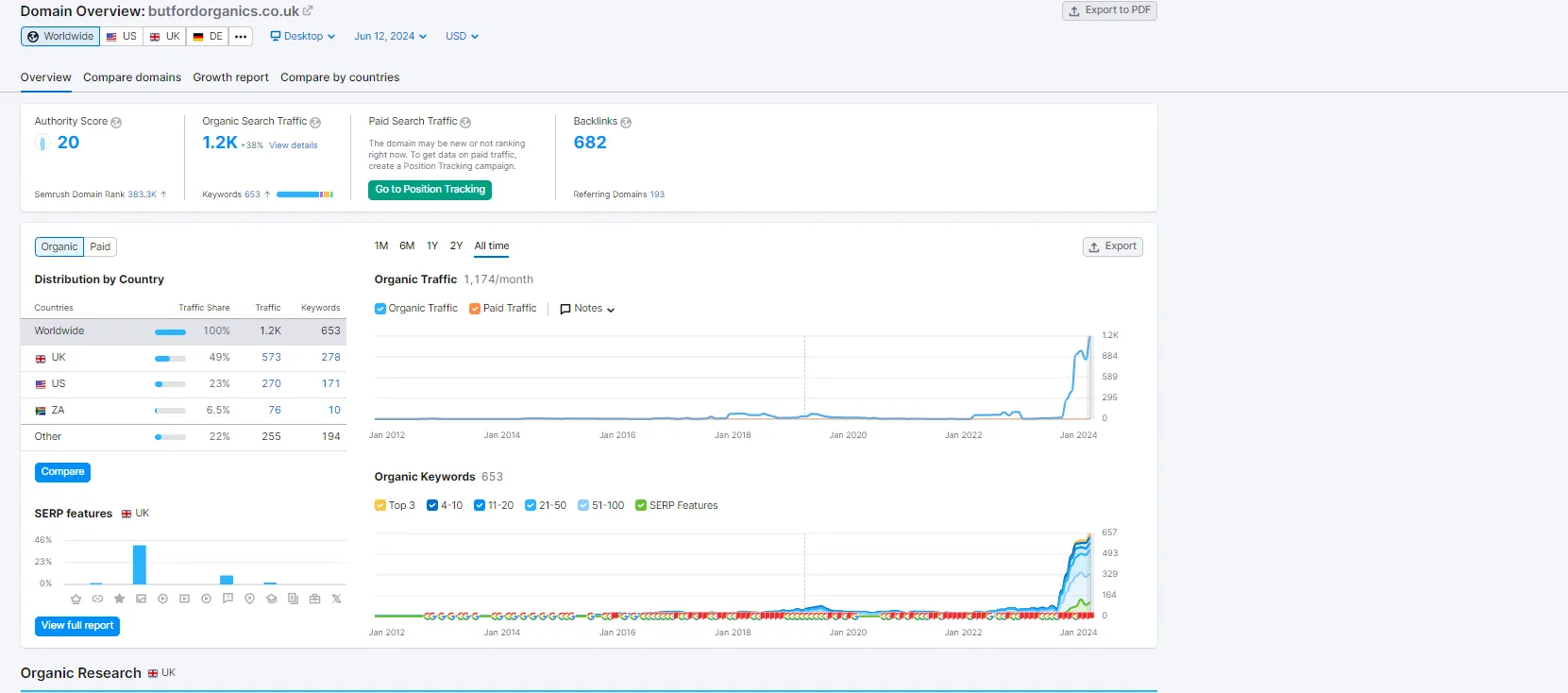Toggle the Top 3 keywords checkbox
The height and width of the screenshot is (693, 1568).
380,506
